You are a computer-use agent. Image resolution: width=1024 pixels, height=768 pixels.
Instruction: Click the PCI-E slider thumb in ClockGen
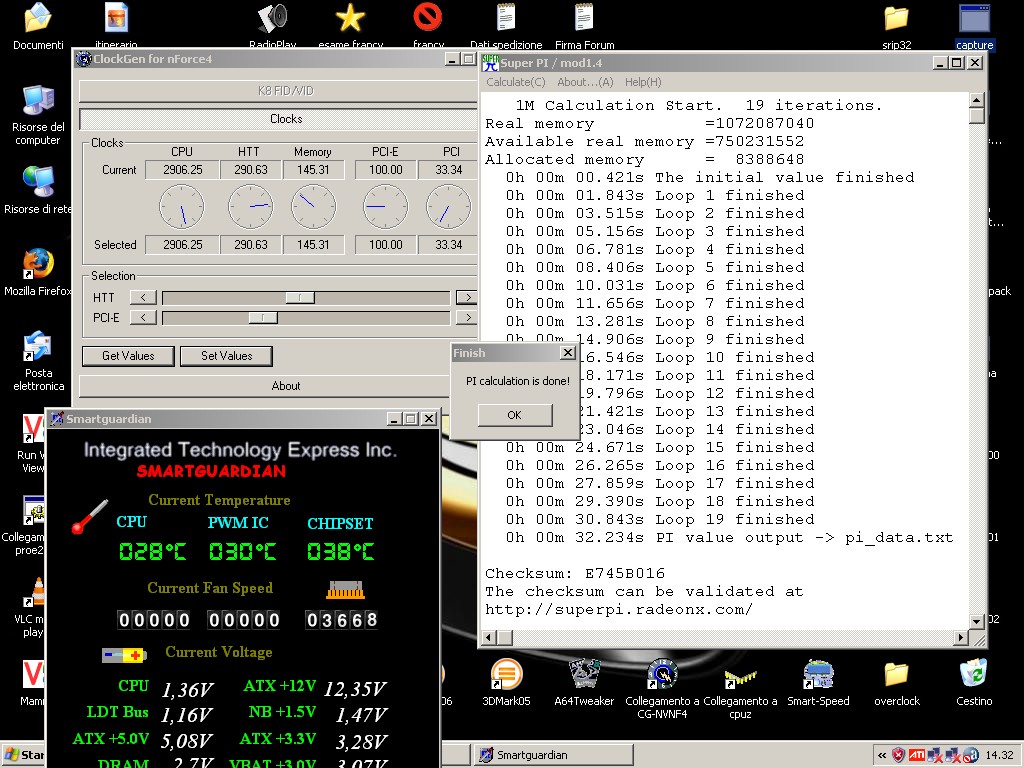263,318
